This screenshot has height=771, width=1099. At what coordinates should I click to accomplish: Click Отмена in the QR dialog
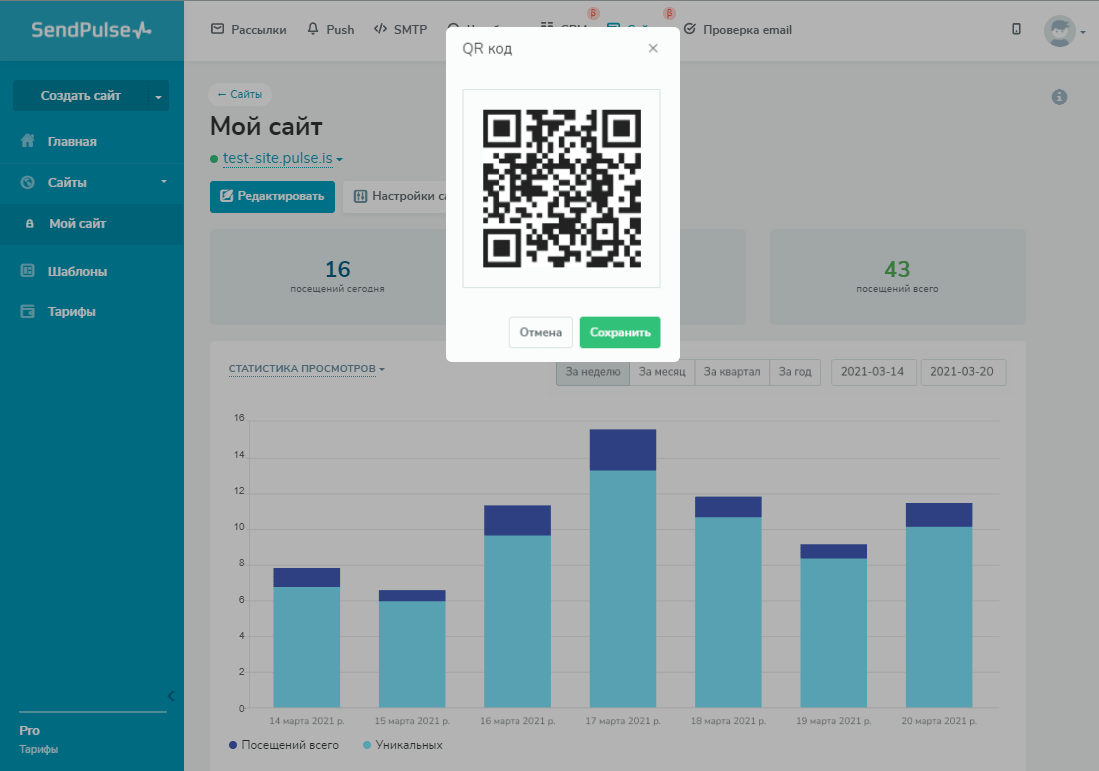pyautogui.click(x=540, y=332)
